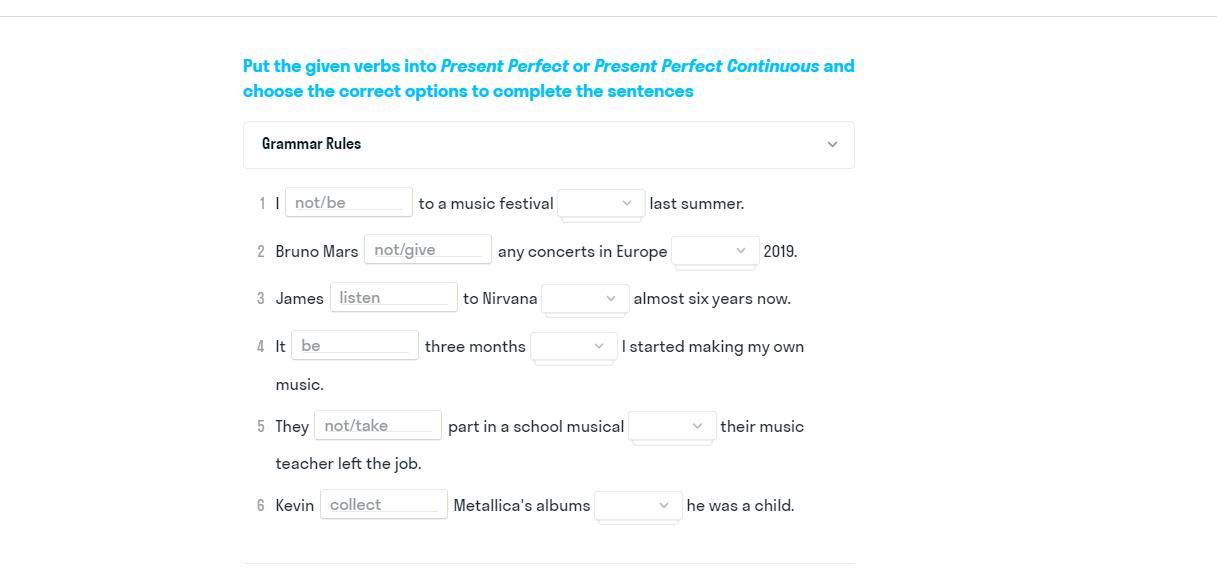Open dropdown before 'last summer'

point(601,204)
